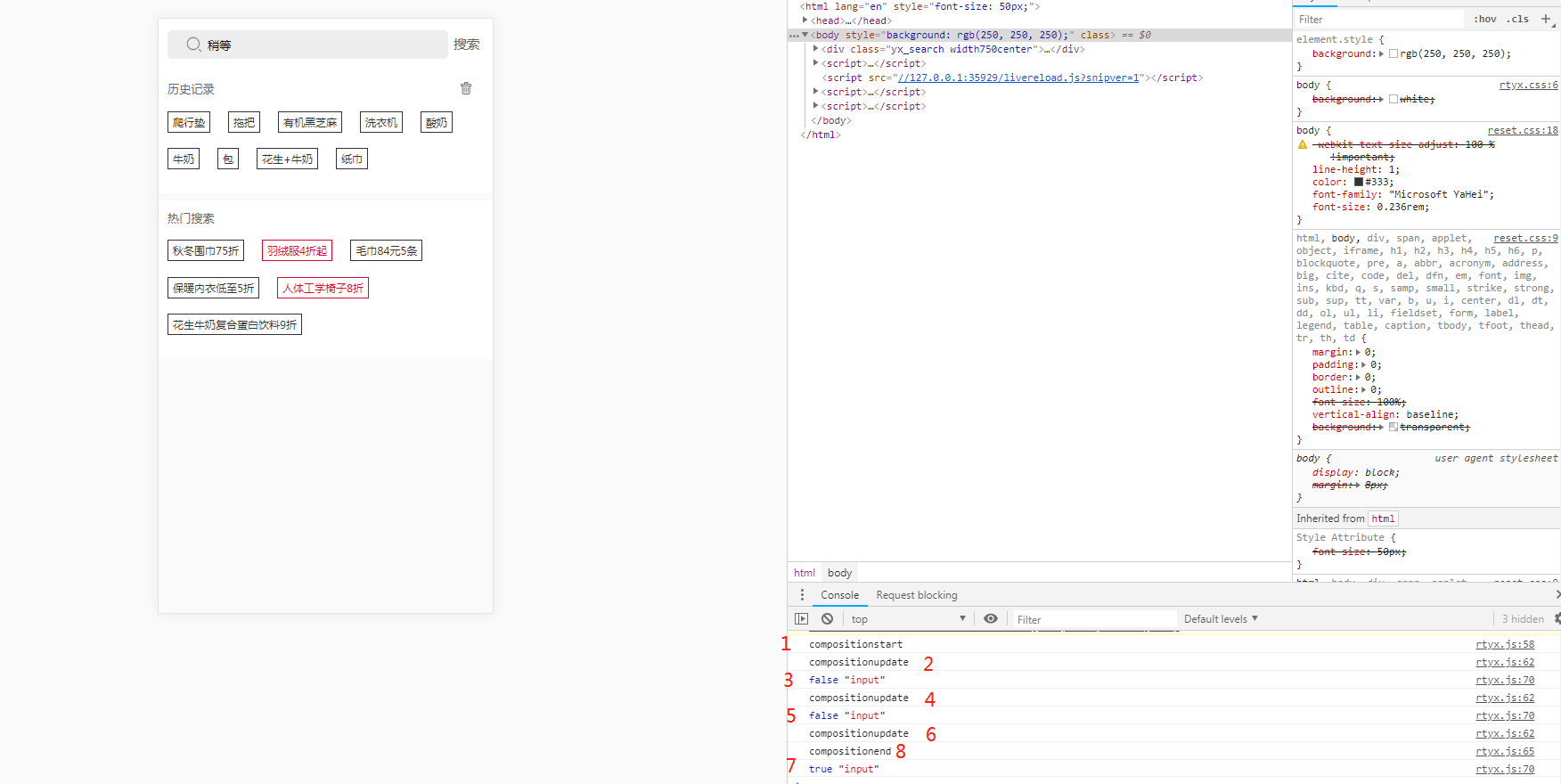Select history tag 有机黑芝麻
The image size is (1561, 784).
tap(310, 122)
